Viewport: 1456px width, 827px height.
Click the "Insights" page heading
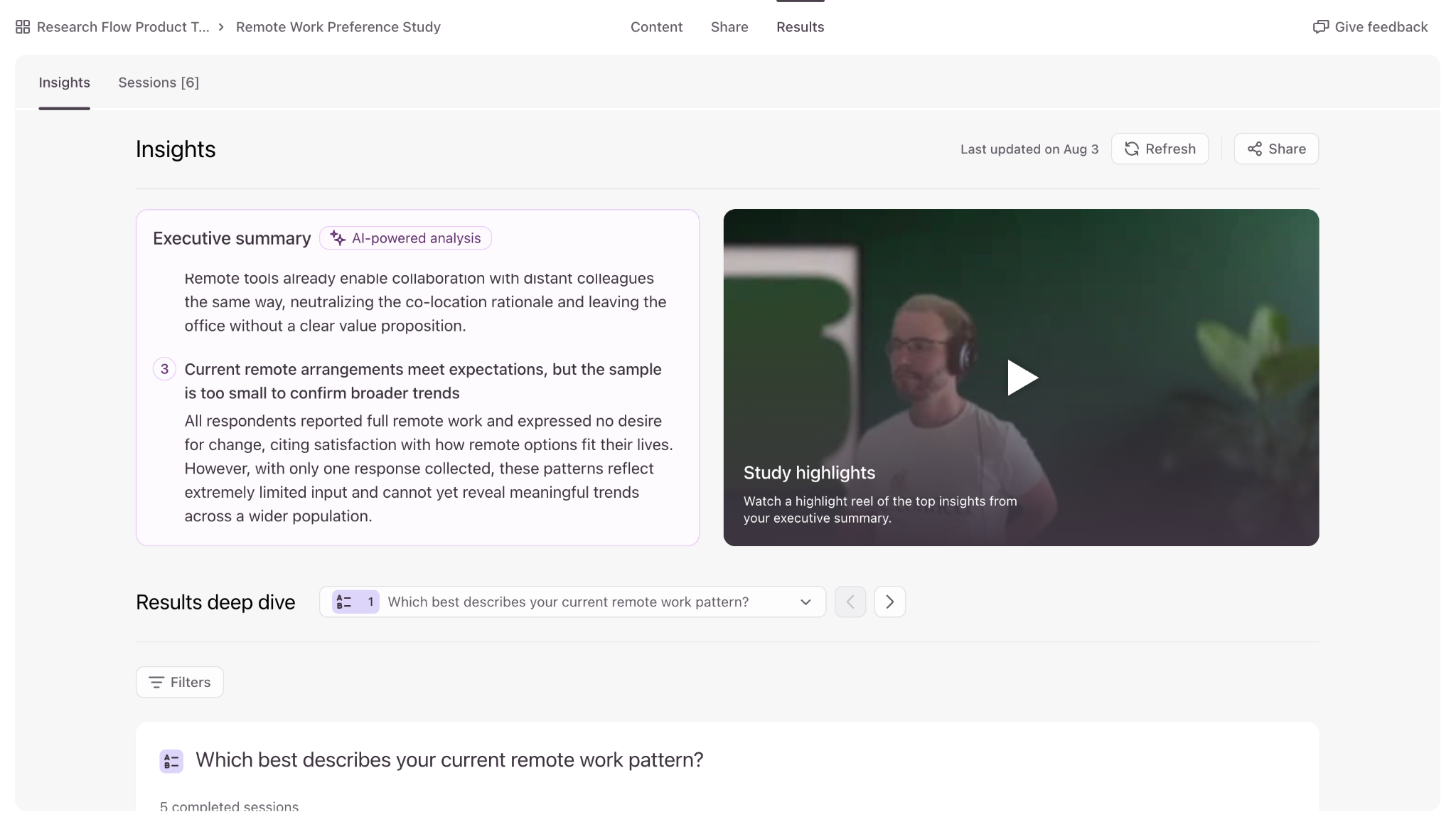176,149
